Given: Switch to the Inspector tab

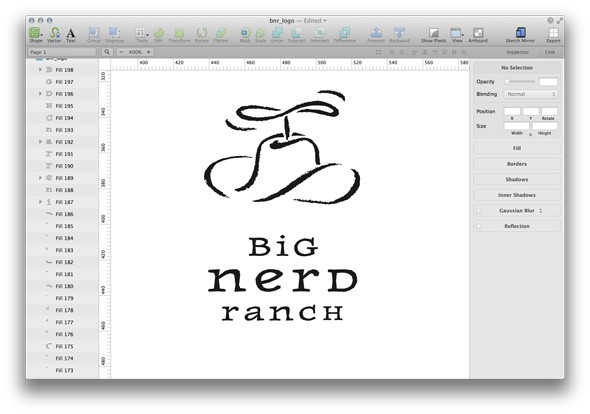Looking at the screenshot, I should 517,52.
